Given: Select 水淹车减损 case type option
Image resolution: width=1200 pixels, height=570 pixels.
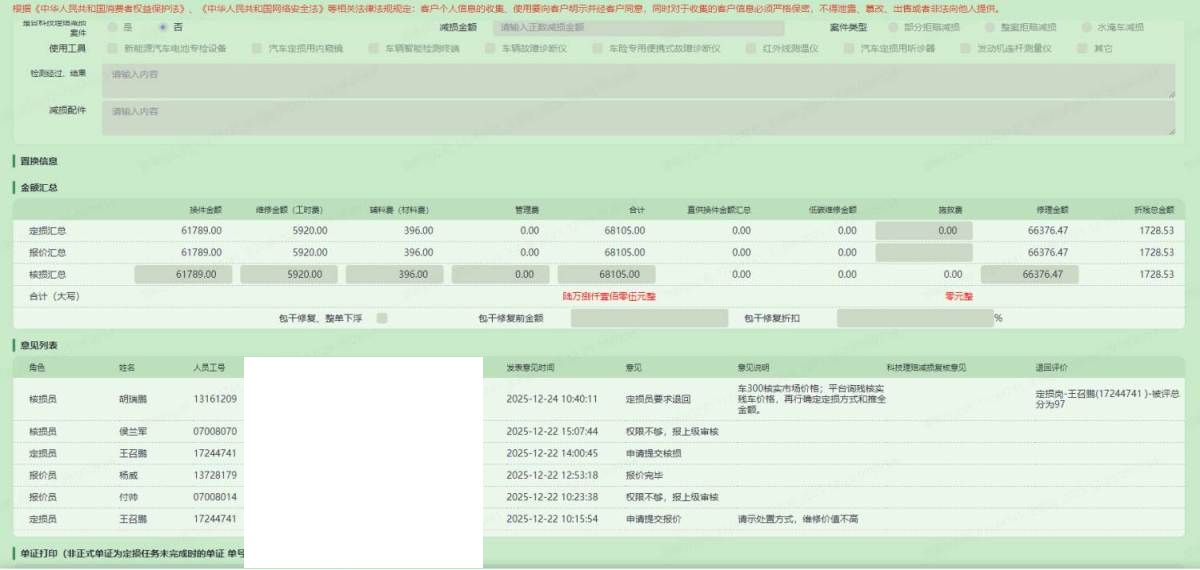Looking at the screenshot, I should [1087, 27].
